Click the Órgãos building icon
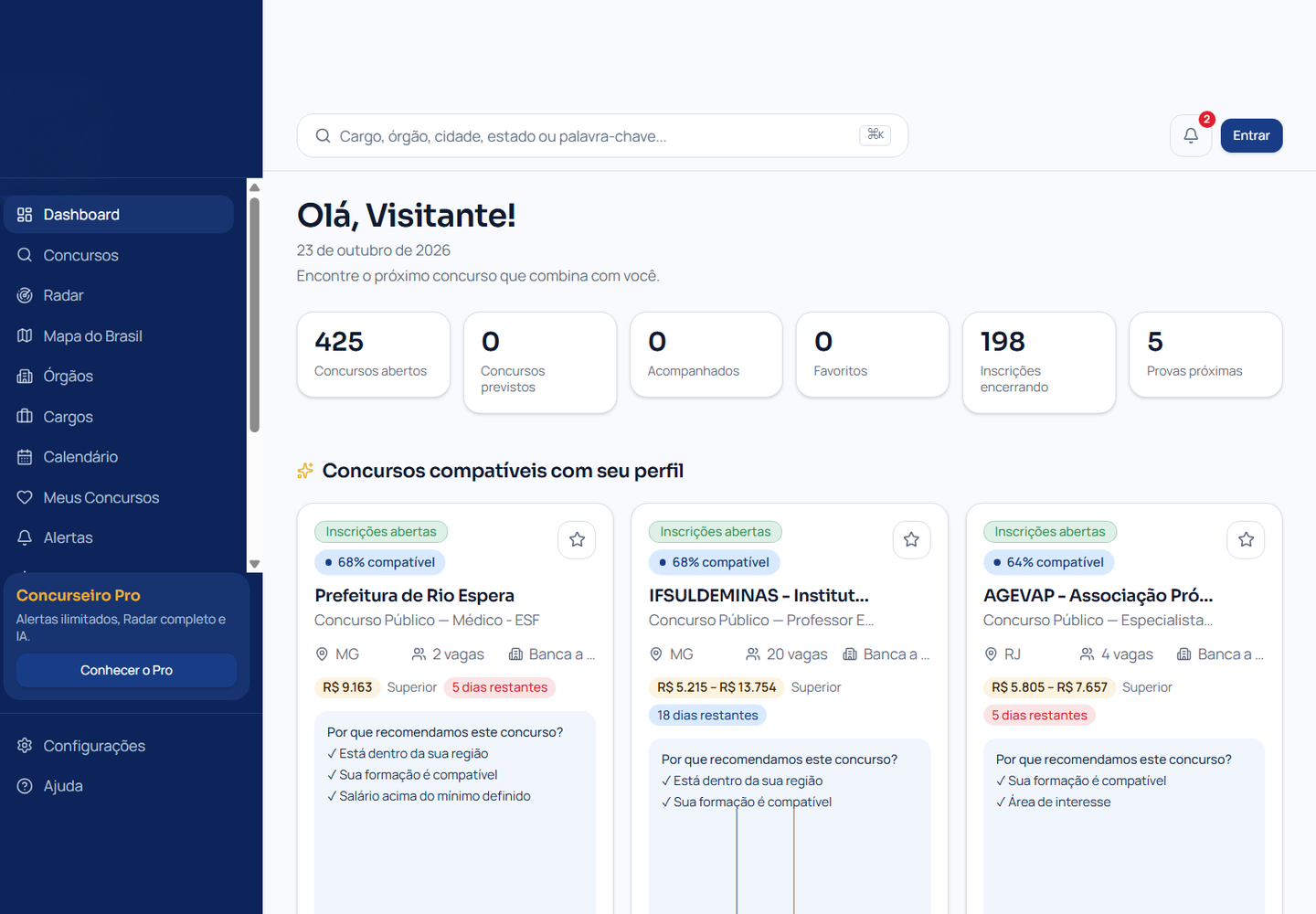The image size is (1316, 914). click(25, 376)
